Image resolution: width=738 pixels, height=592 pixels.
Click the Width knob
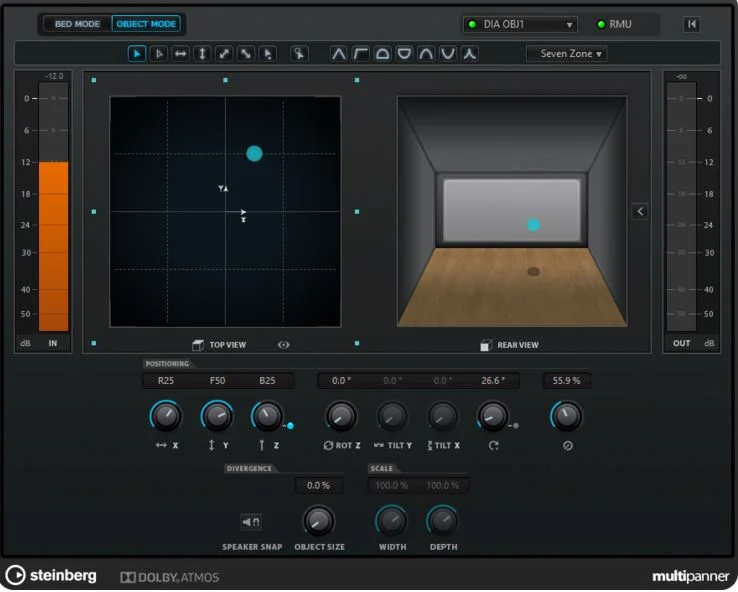[391, 521]
